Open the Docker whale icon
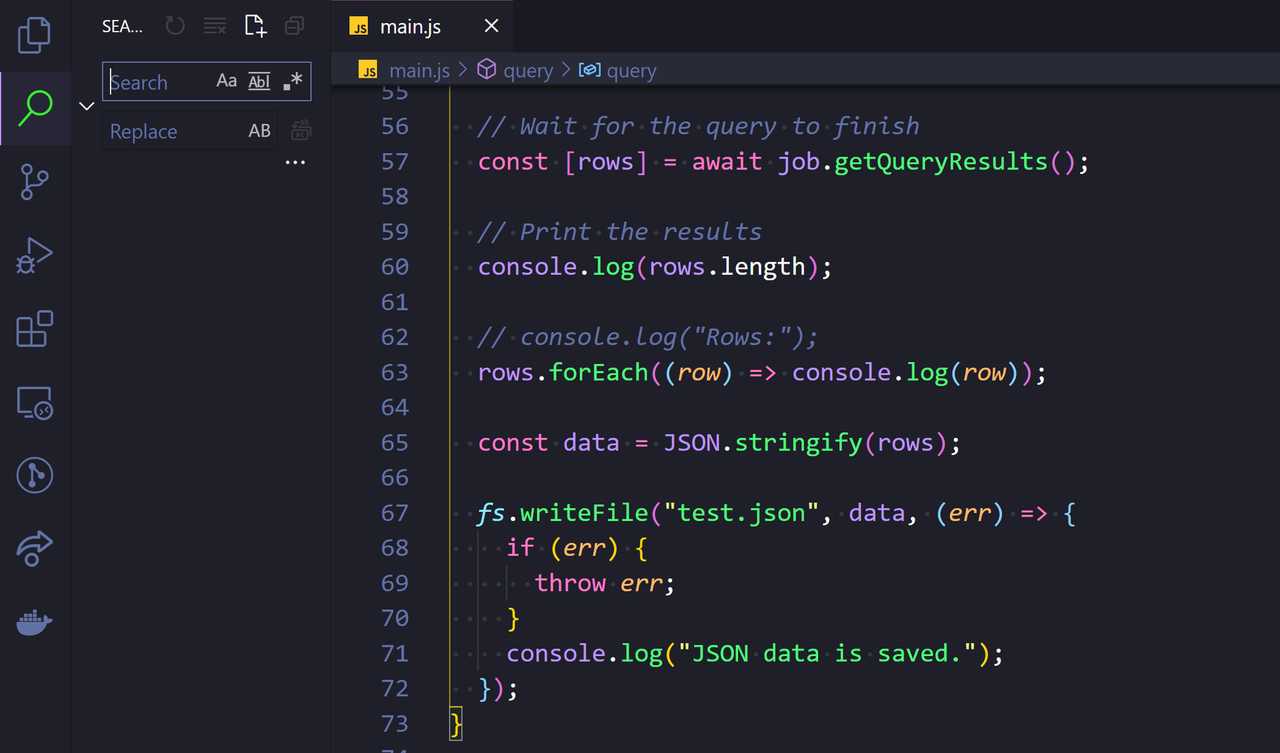Image resolution: width=1280 pixels, height=753 pixels. (35, 623)
